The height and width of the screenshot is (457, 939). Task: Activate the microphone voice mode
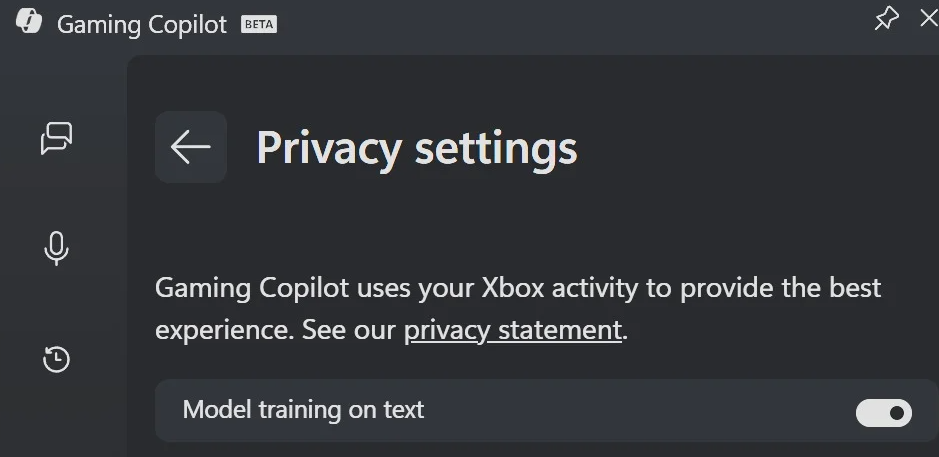click(x=57, y=248)
